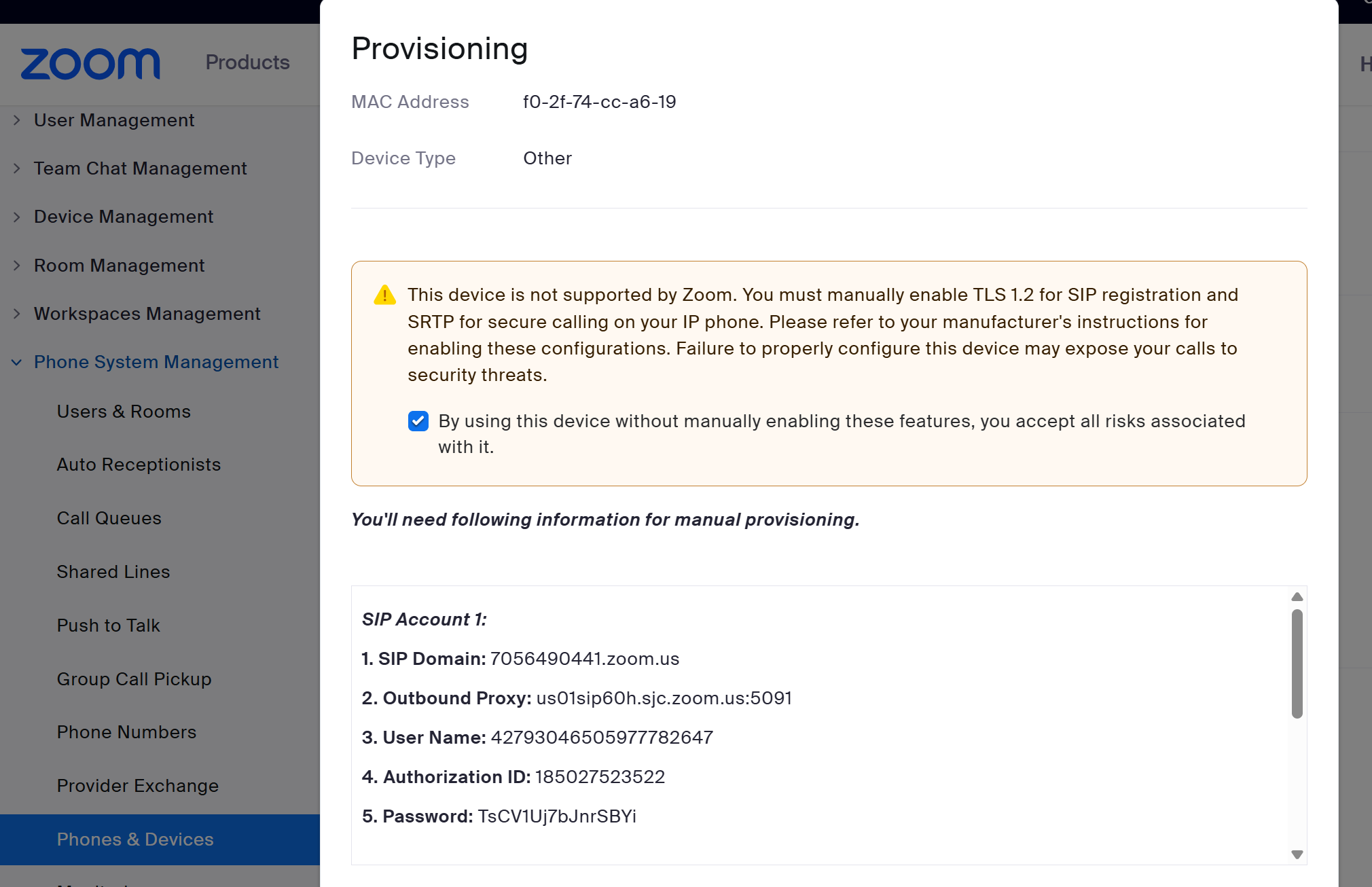Open Call Queues page
Image resolution: width=1372 pixels, height=887 pixels.
[109, 518]
